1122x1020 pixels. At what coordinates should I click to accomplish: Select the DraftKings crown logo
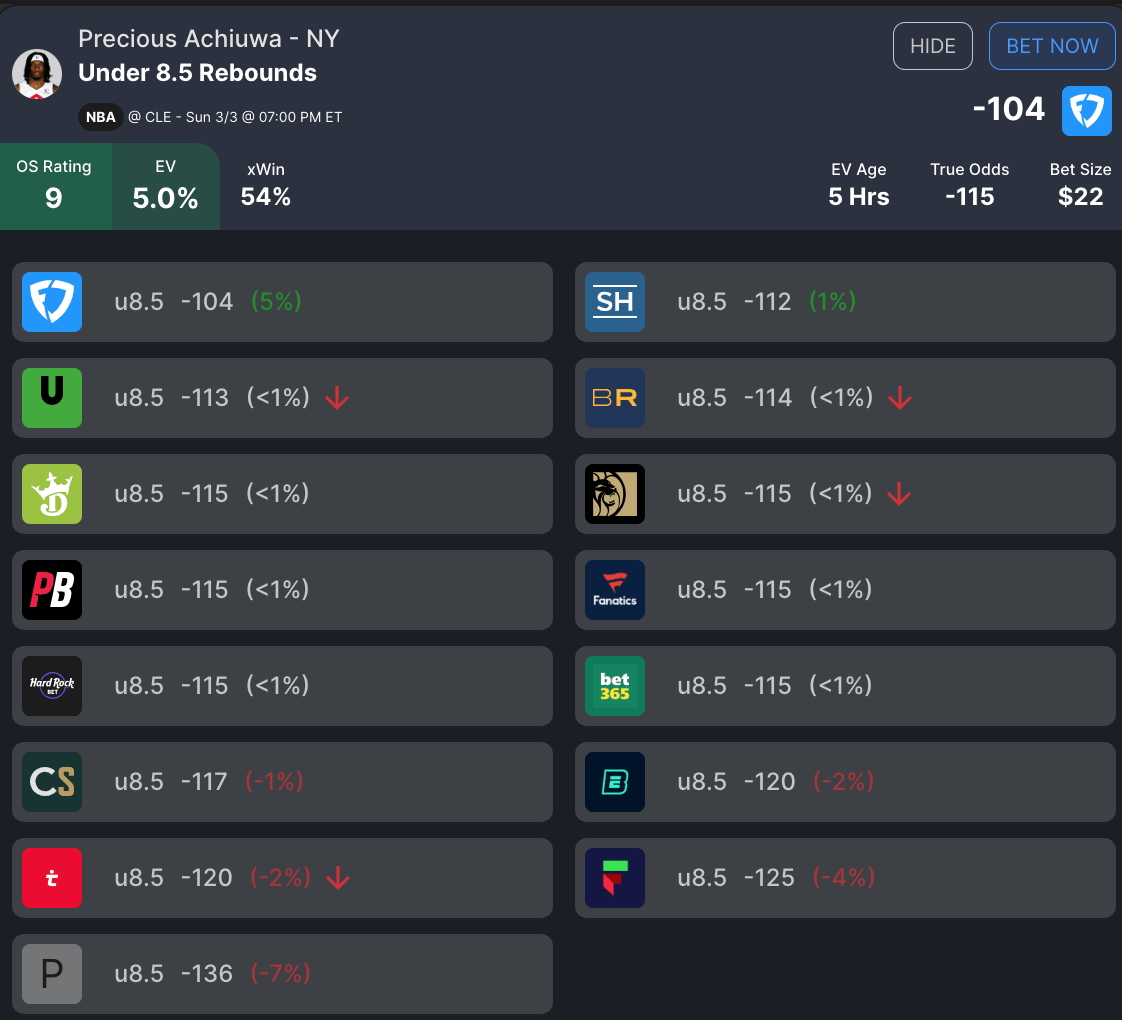pos(52,494)
